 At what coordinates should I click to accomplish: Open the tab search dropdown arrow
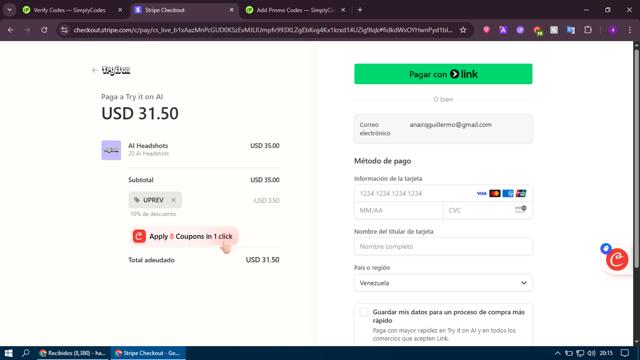pyautogui.click(x=9, y=10)
